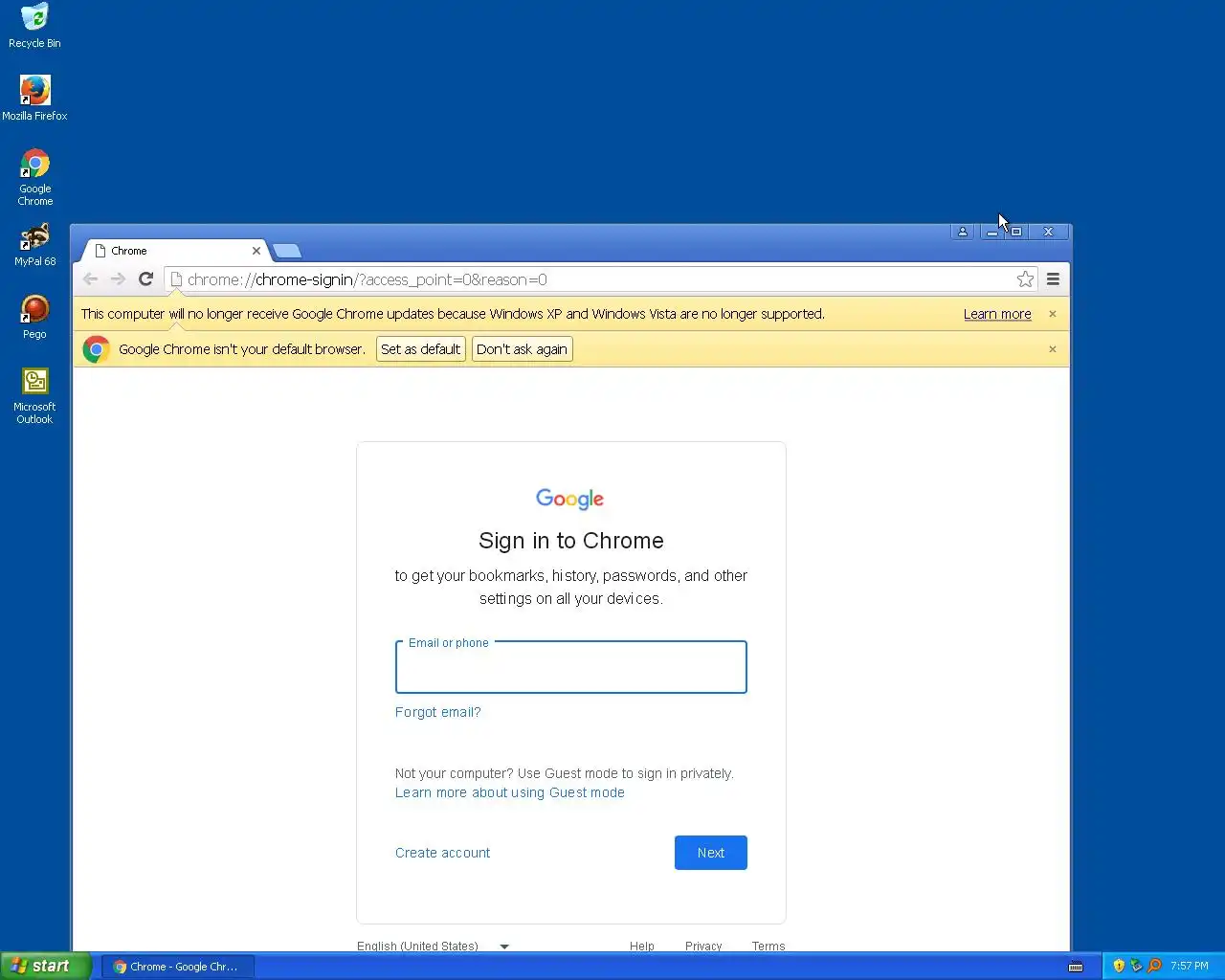Select the Google Chrome desktop shortcut
This screenshot has width=1225, height=980.
pos(34,177)
